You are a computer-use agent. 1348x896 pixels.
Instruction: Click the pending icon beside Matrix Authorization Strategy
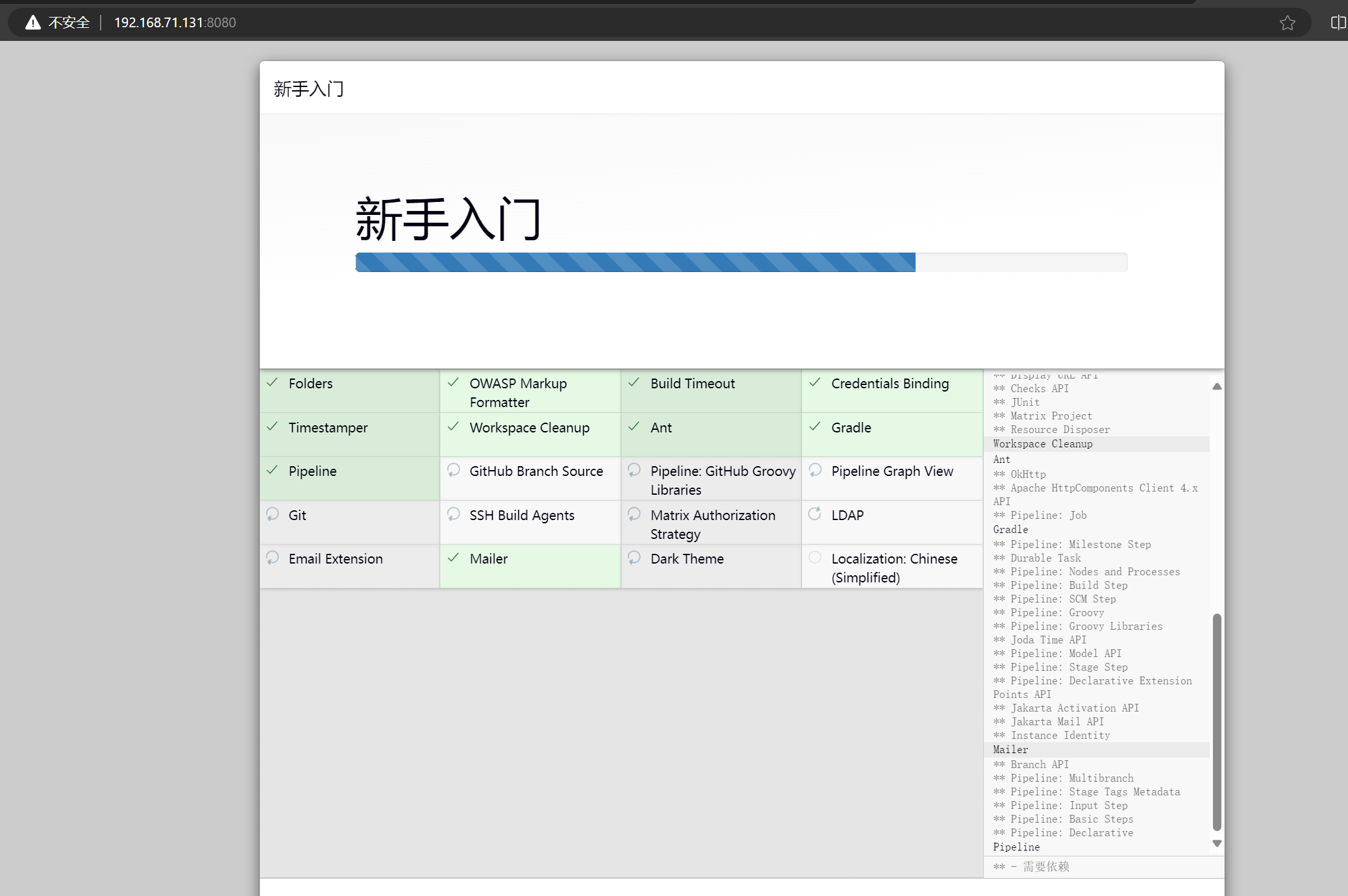click(634, 514)
